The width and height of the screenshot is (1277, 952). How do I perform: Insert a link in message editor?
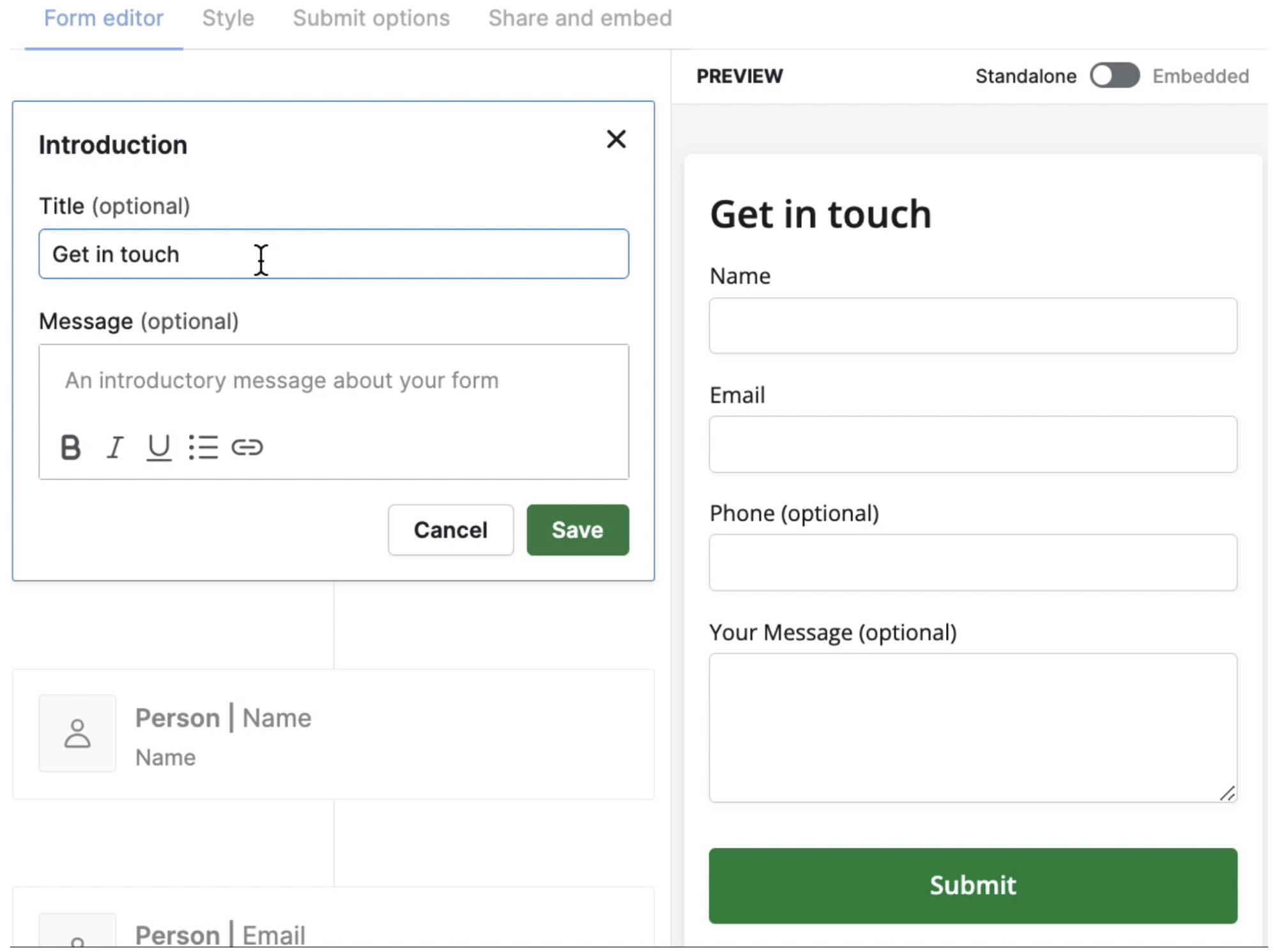(247, 447)
